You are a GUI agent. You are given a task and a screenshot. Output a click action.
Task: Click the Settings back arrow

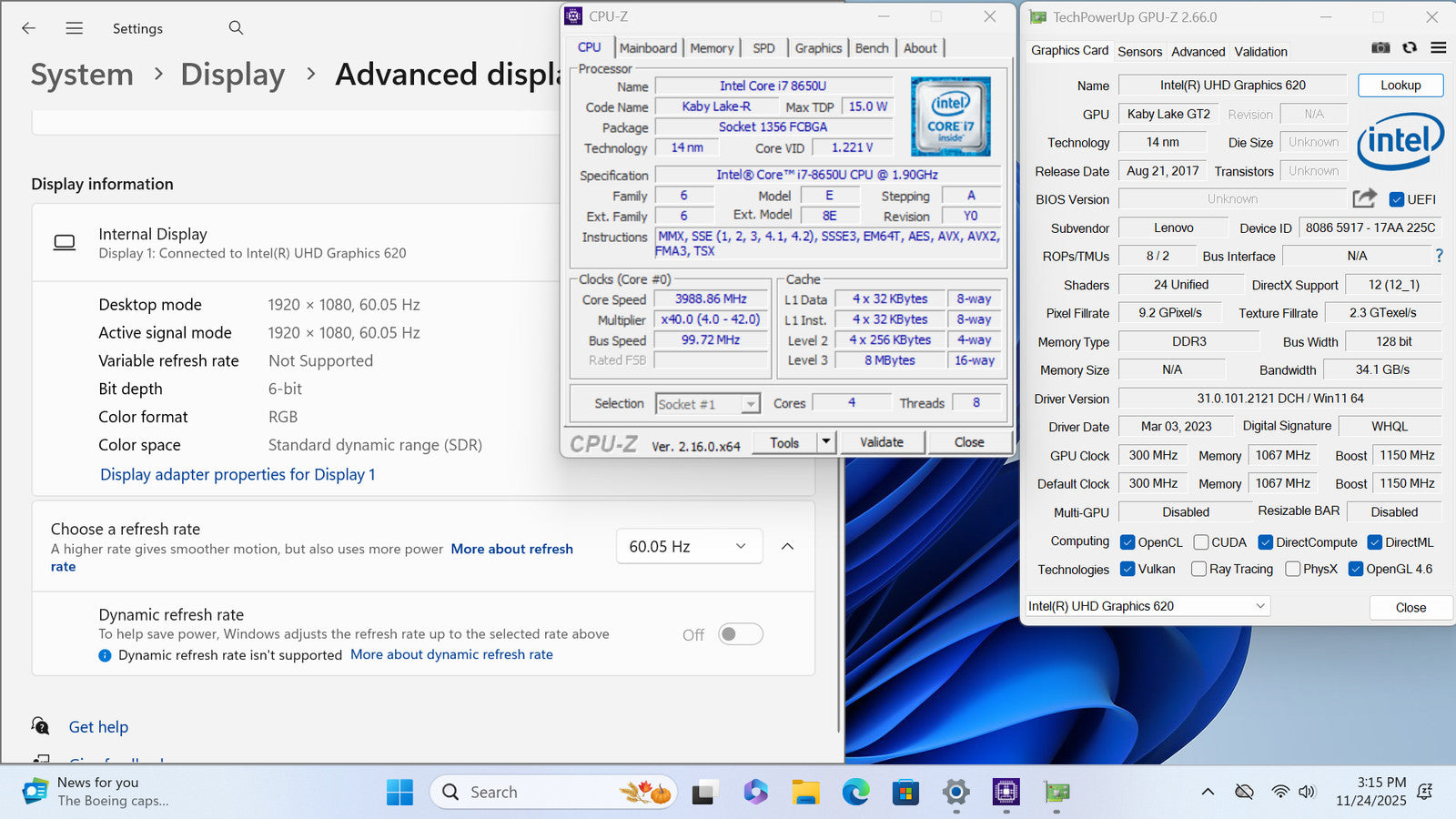pos(29,28)
